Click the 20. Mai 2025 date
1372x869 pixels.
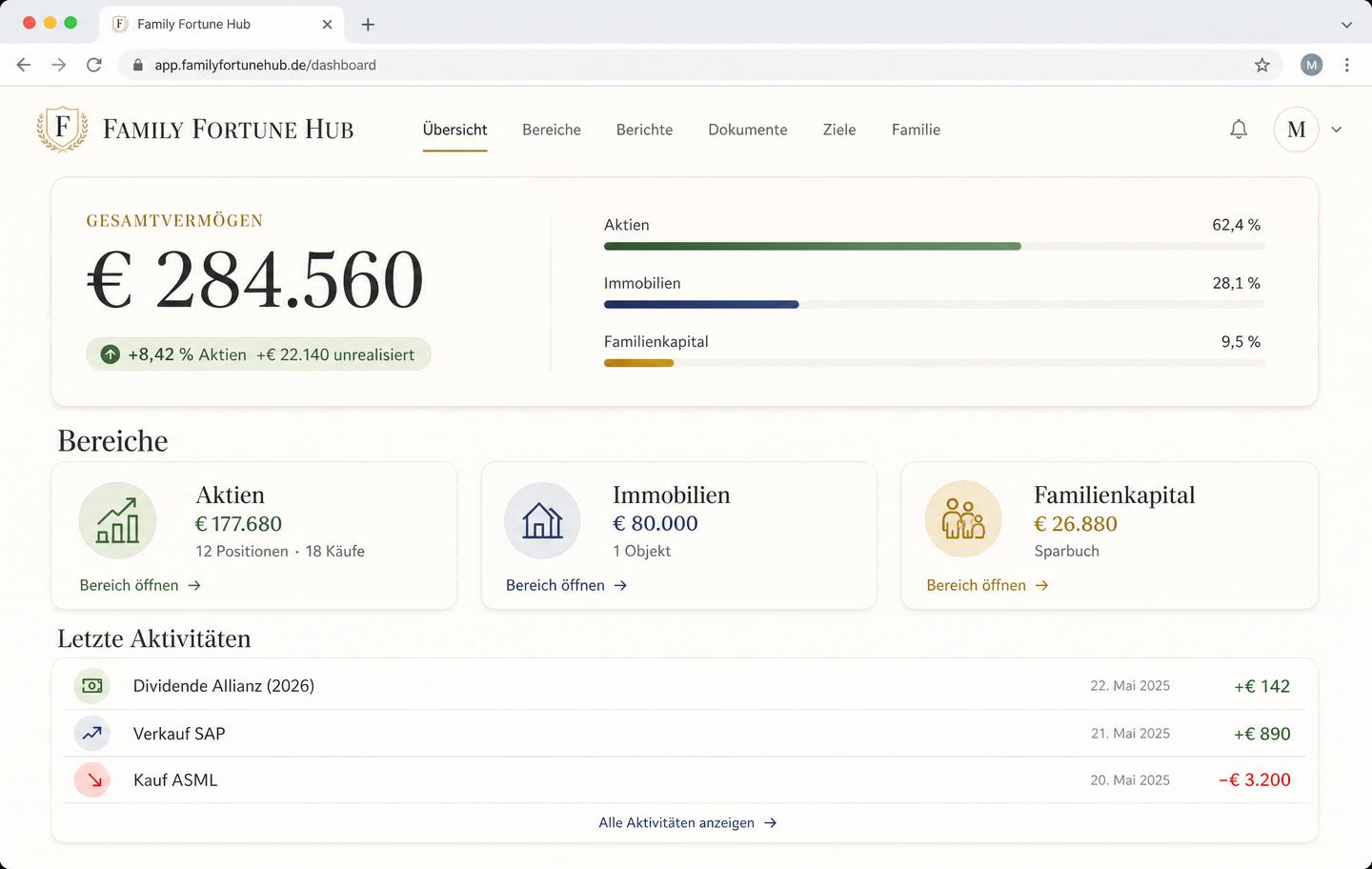(1130, 780)
